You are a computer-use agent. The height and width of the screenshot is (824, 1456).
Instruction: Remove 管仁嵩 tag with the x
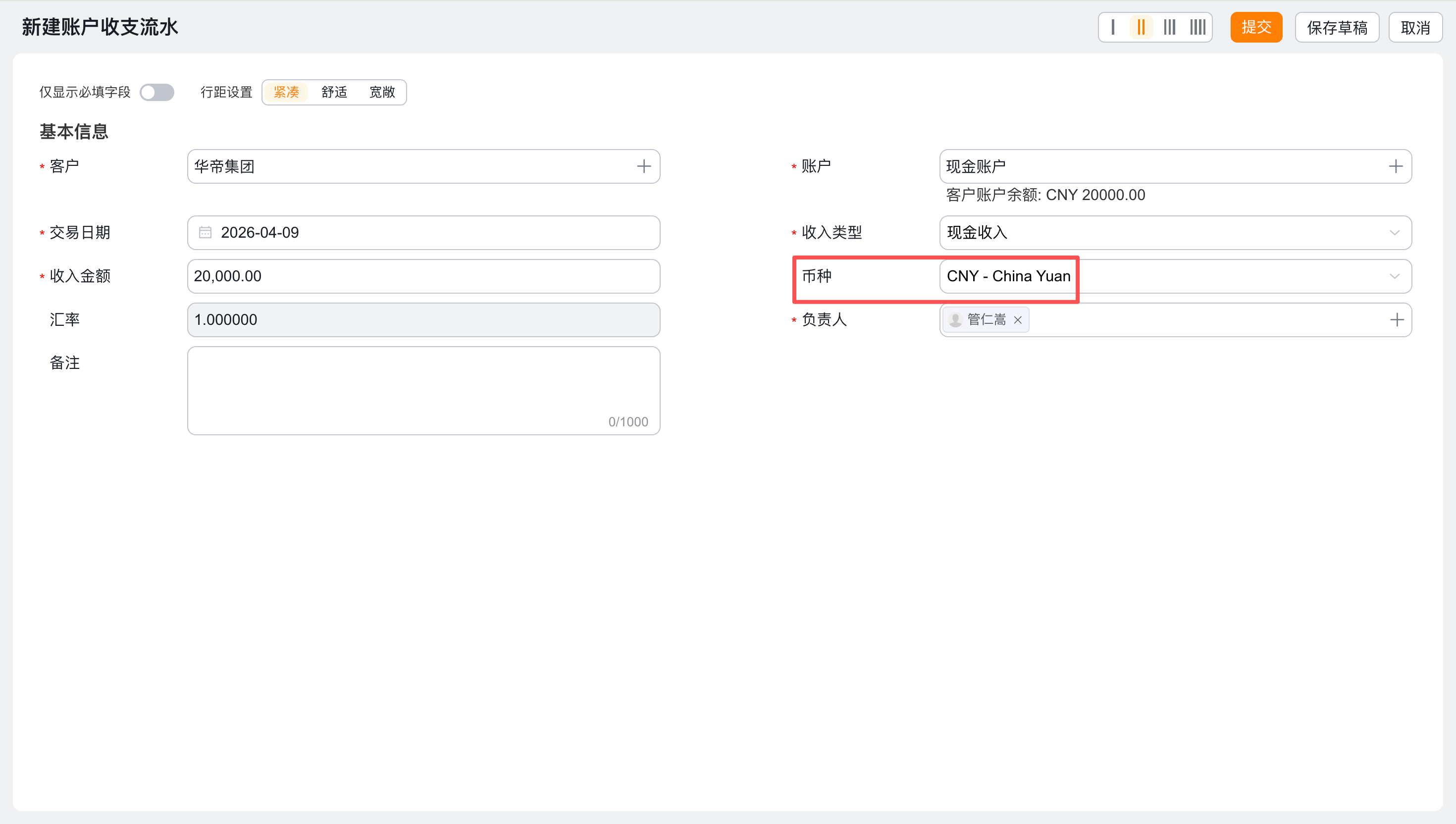click(x=1017, y=320)
